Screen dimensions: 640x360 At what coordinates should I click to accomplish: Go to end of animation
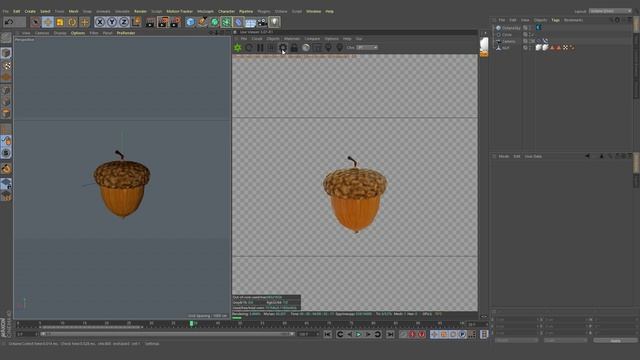(390, 334)
